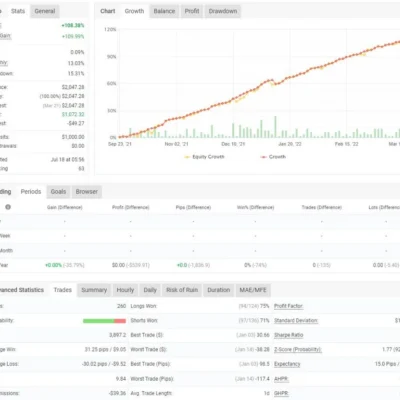400x400 pixels.
Task: Toggle the Growth legend marker
Action: click(x=263, y=157)
